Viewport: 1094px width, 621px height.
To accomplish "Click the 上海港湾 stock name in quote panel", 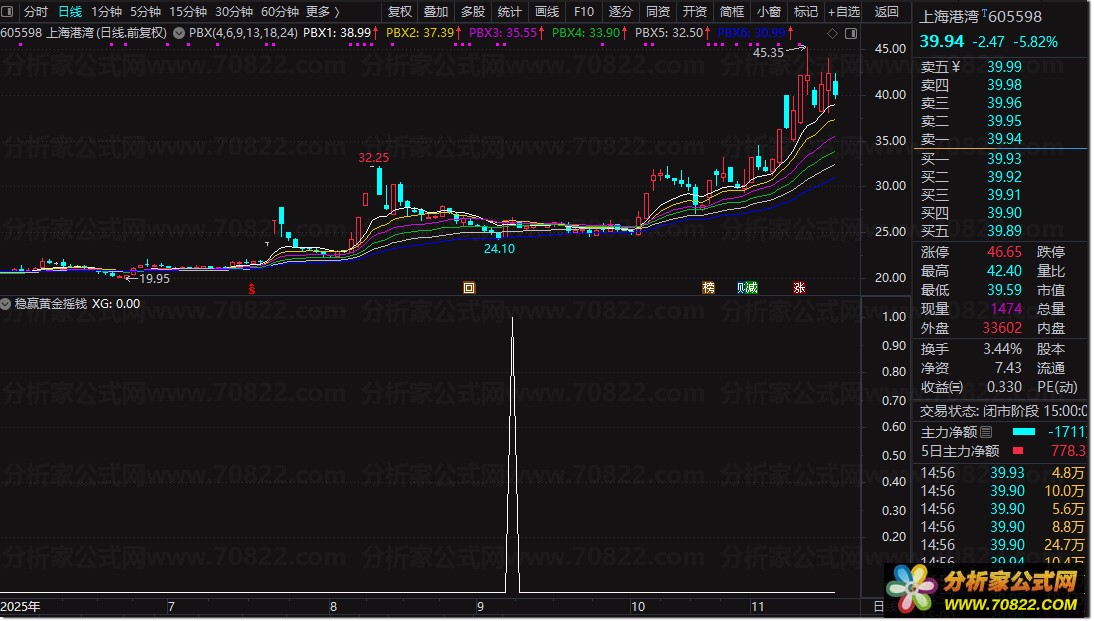I will pos(950,17).
